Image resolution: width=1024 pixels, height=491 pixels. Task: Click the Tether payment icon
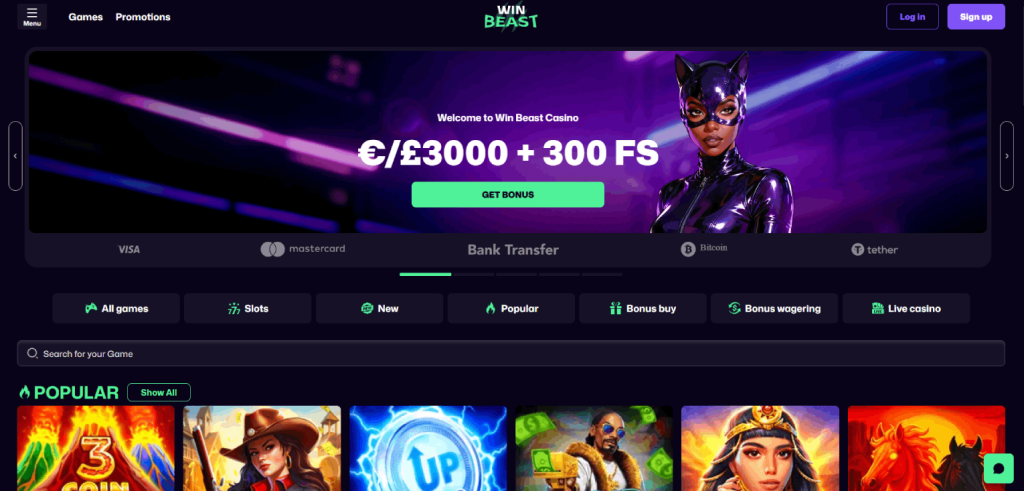874,249
